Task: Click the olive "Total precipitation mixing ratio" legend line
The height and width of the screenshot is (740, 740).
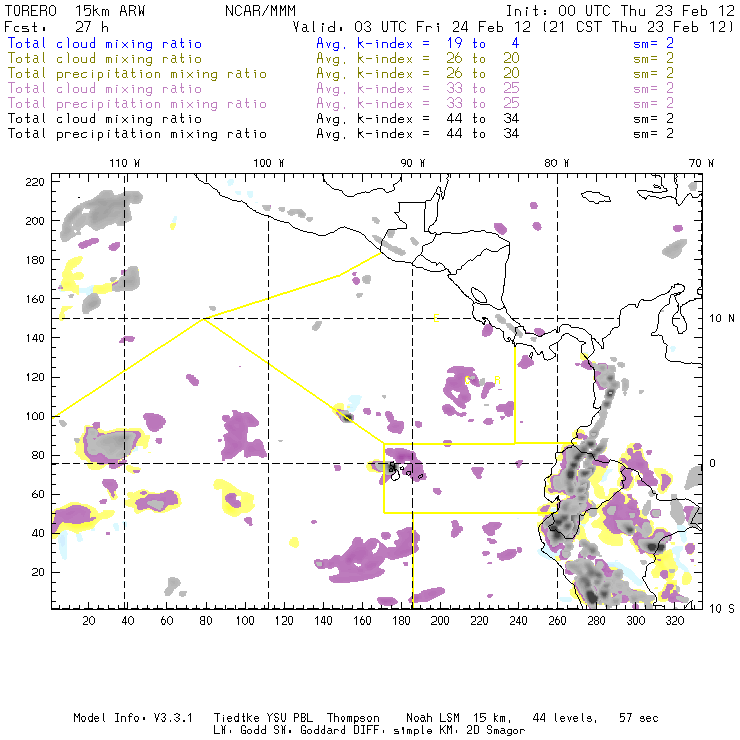Action: point(137,74)
